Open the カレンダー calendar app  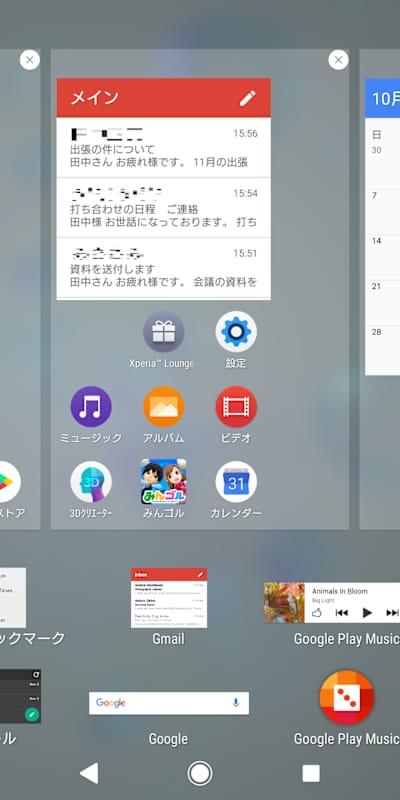[236, 482]
